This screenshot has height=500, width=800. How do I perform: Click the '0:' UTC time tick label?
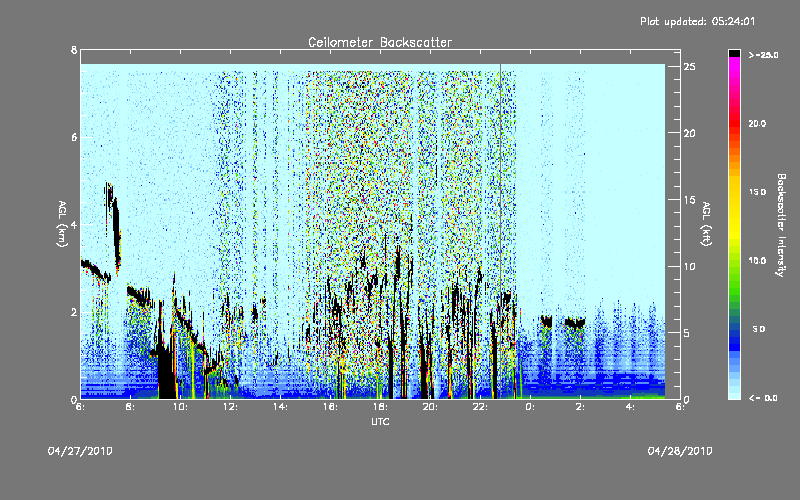point(530,407)
